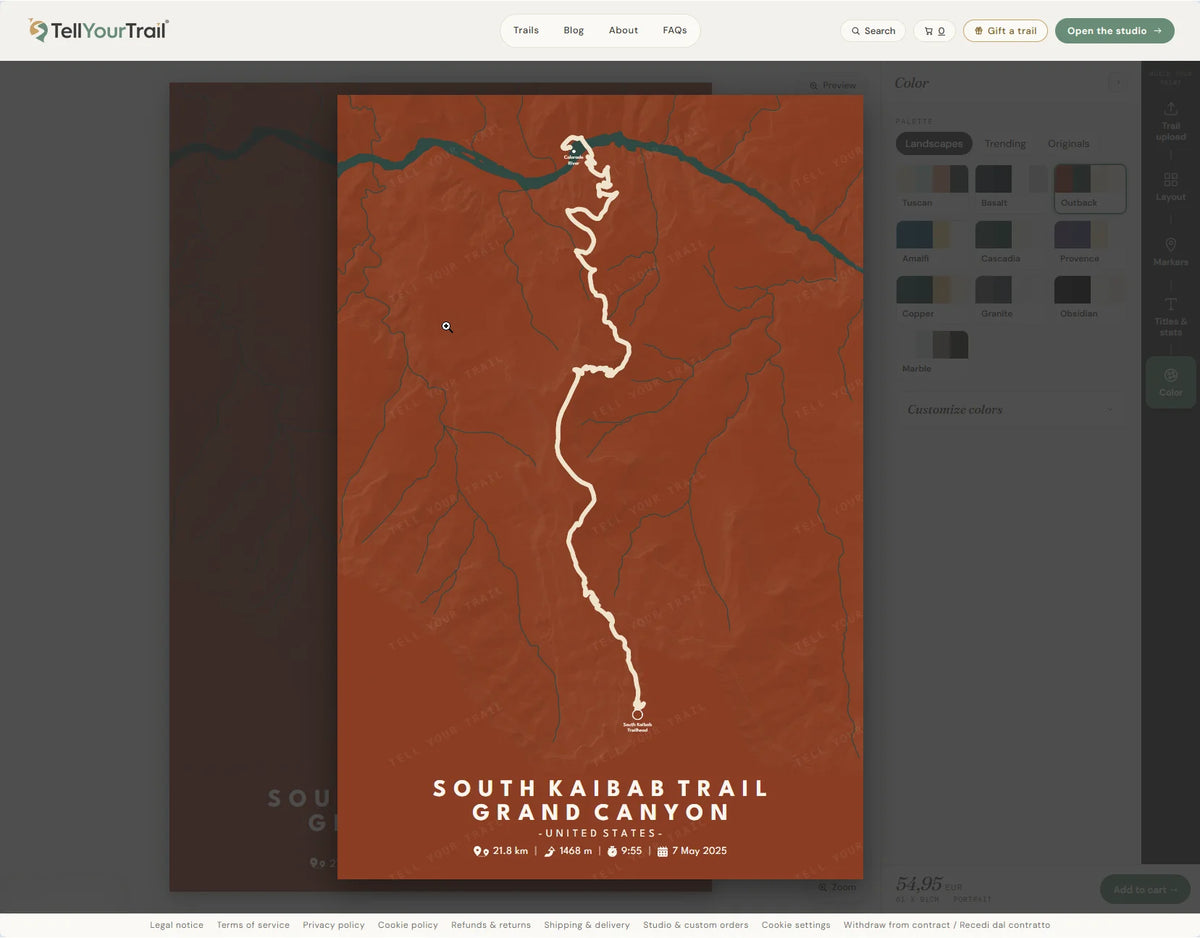The height and width of the screenshot is (938, 1200).
Task: Click the 21.8 km distance stat
Action: (x=501, y=851)
